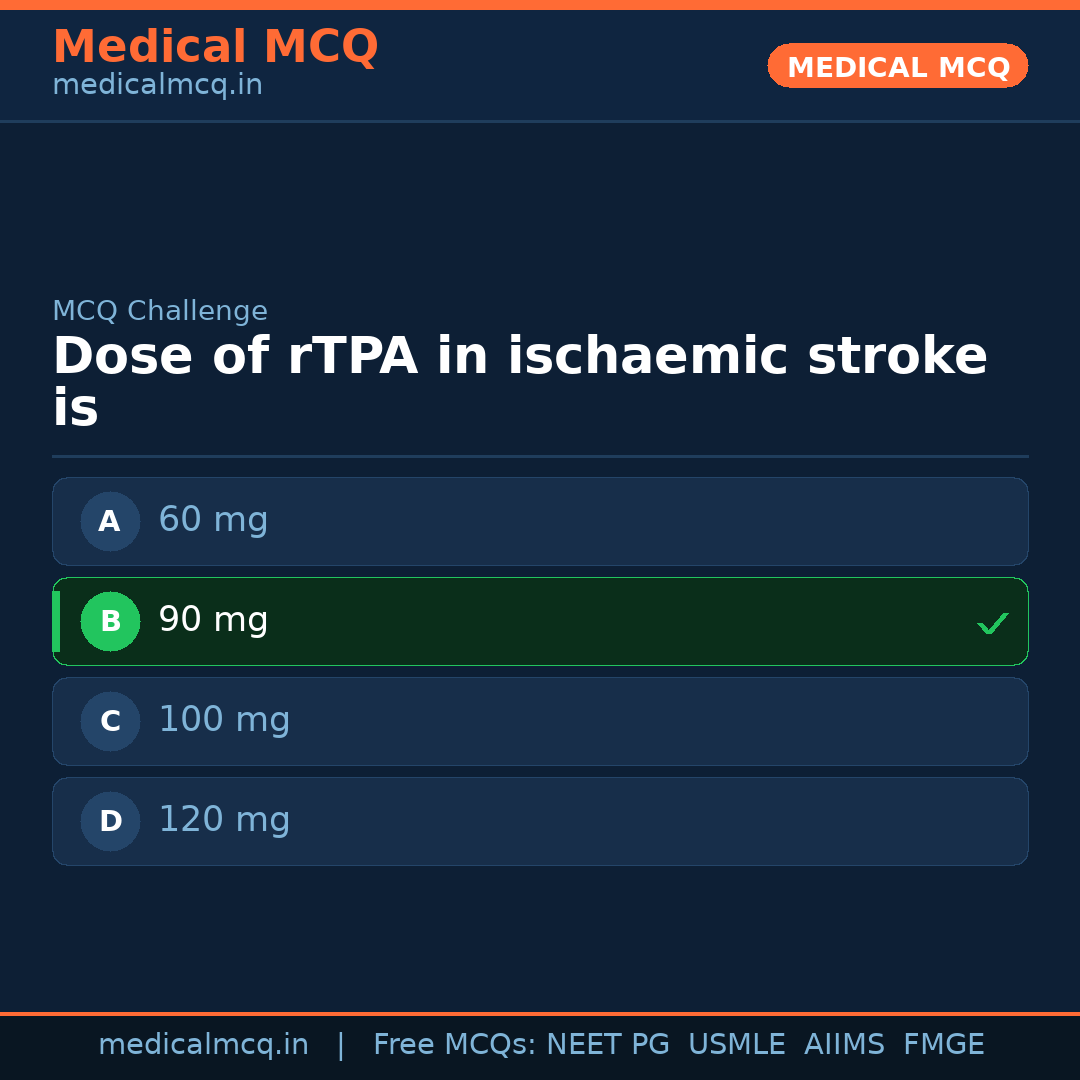Image resolution: width=1080 pixels, height=1080 pixels.
Task: Choose the 100 mg answer option
Action: [x=540, y=721]
